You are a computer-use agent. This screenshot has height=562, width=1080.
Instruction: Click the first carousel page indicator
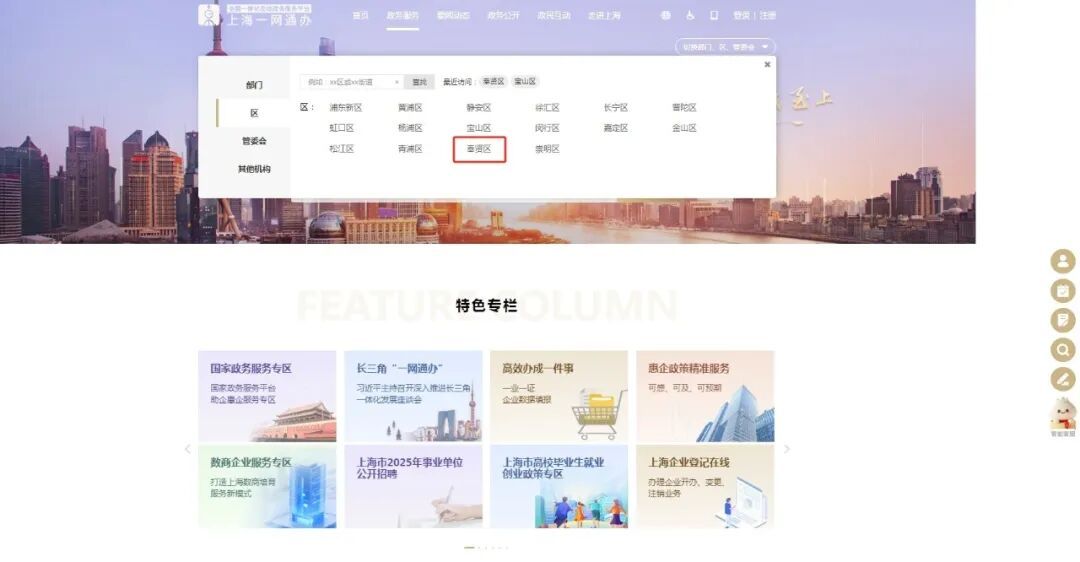469,548
